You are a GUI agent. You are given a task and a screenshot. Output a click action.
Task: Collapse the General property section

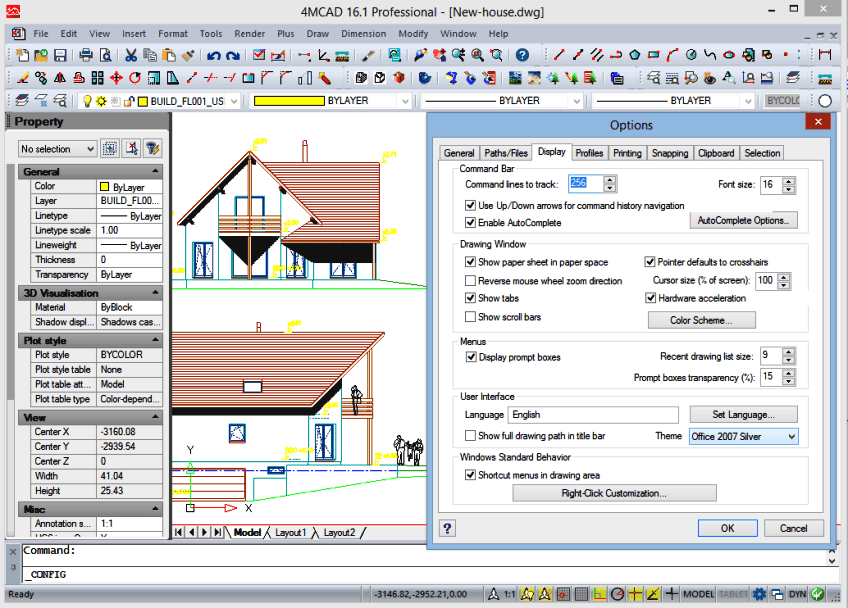click(x=156, y=171)
